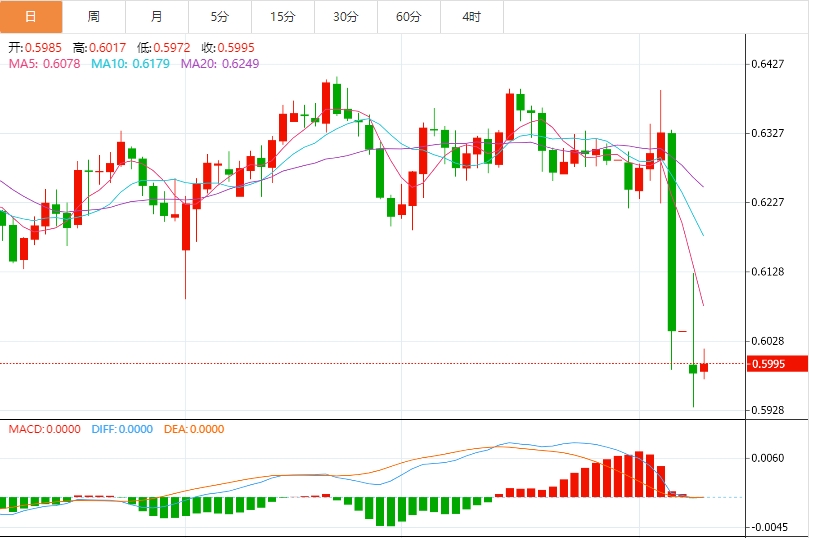Open the 5分 timeframe tab

point(220,17)
